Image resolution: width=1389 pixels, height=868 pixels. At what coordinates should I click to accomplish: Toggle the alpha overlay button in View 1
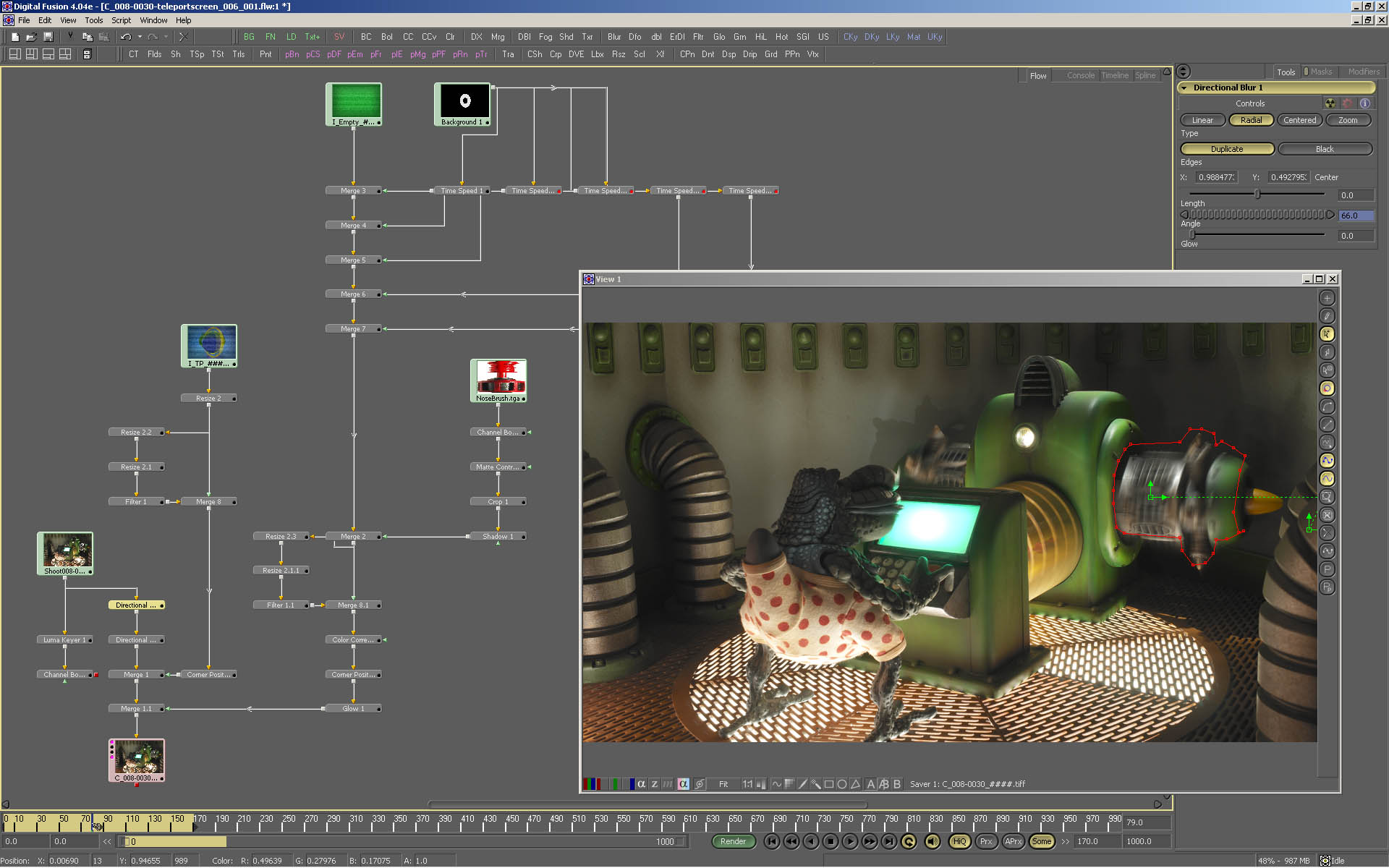[x=683, y=784]
